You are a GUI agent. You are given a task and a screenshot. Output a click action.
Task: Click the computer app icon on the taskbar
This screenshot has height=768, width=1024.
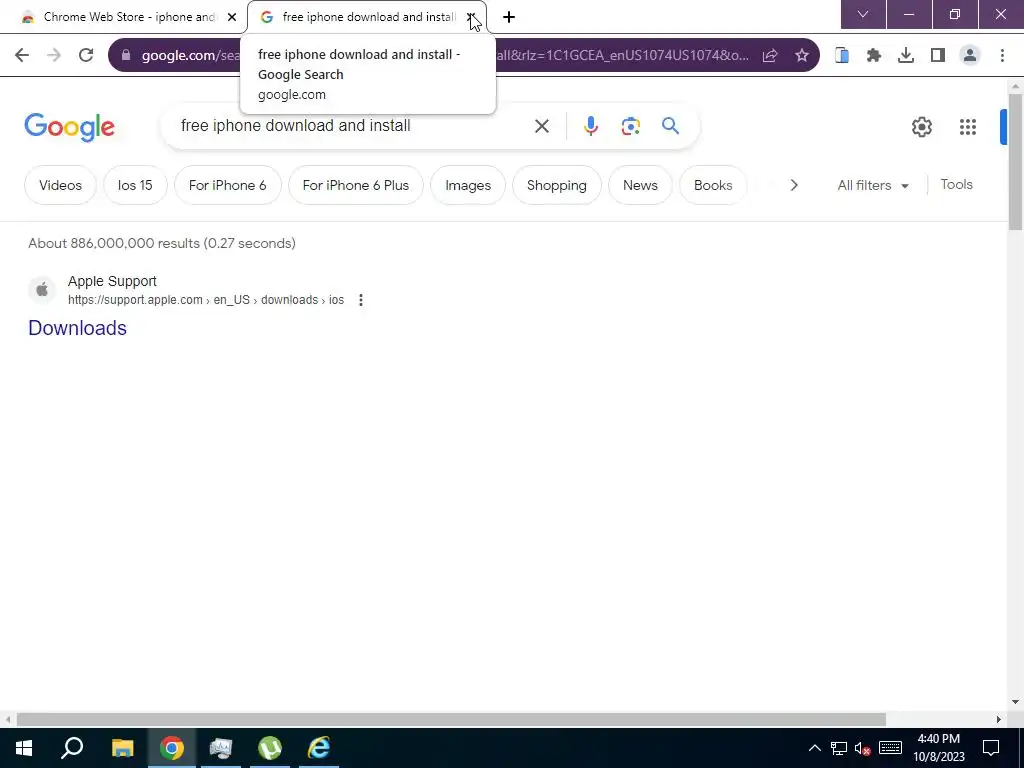[x=221, y=748]
